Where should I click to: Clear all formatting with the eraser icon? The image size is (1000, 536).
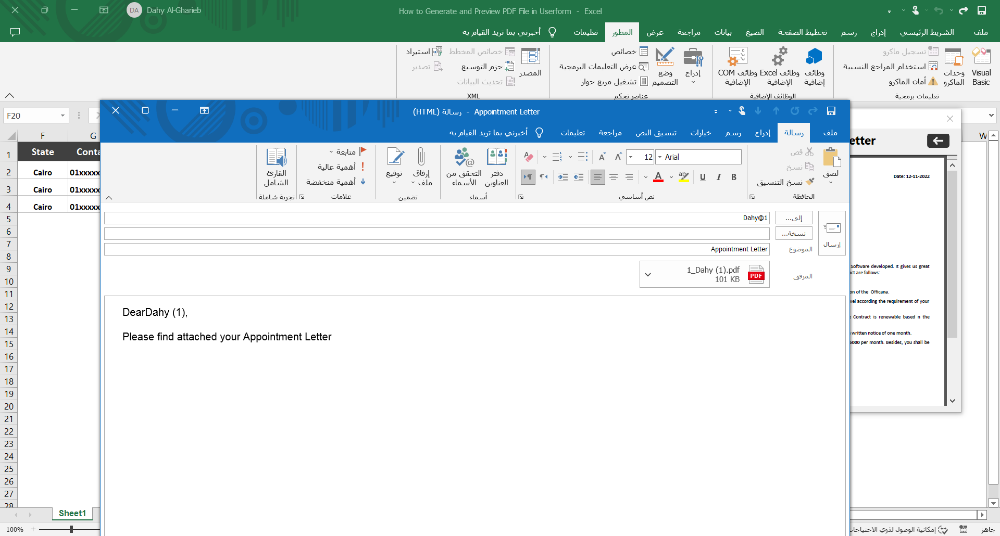pos(527,157)
